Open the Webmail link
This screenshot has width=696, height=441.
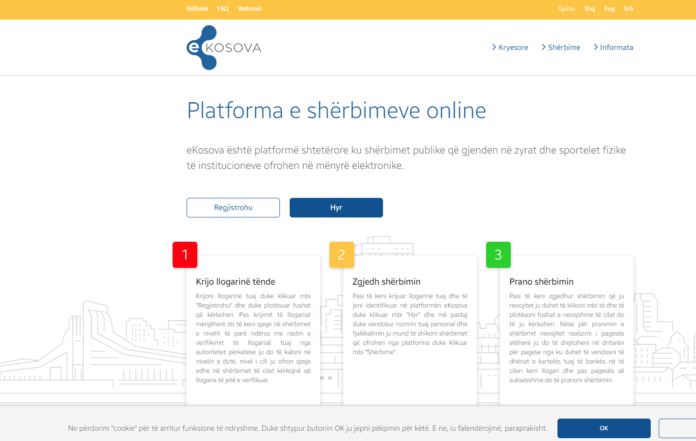249,8
